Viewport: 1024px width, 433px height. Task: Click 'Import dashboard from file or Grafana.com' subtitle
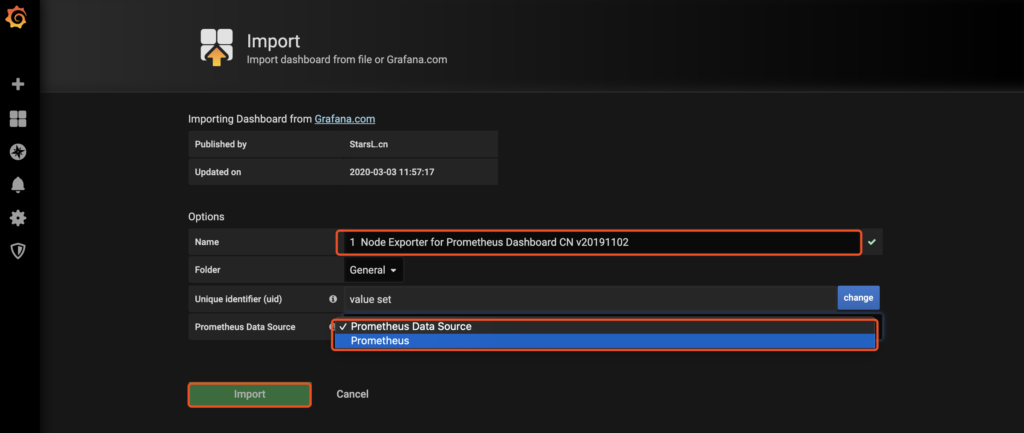pyautogui.click(x=347, y=59)
